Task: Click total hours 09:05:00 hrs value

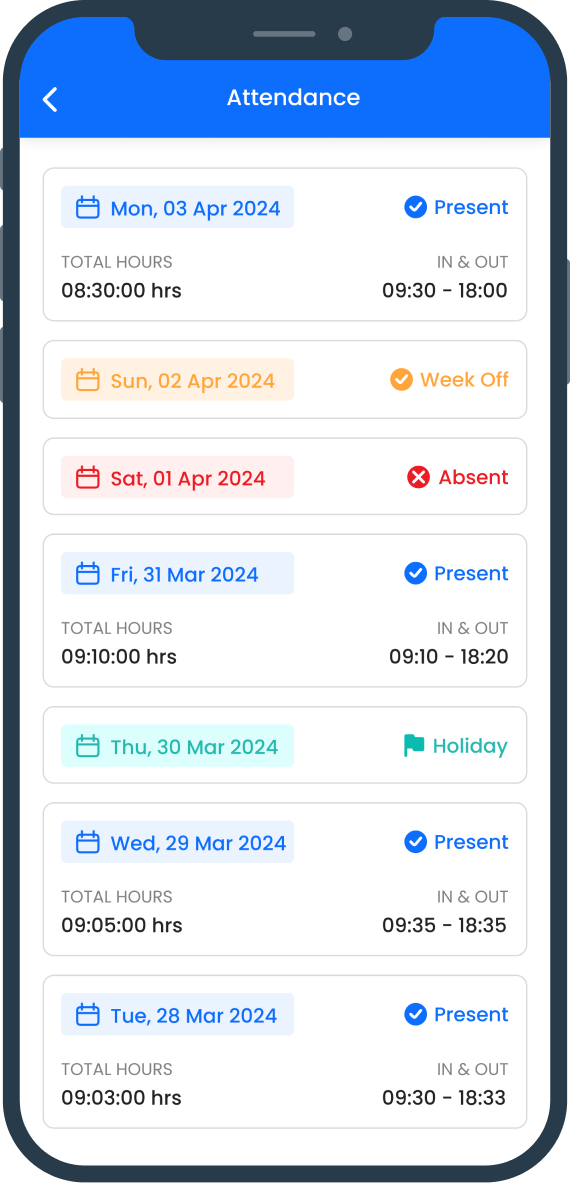Action: 121,925
